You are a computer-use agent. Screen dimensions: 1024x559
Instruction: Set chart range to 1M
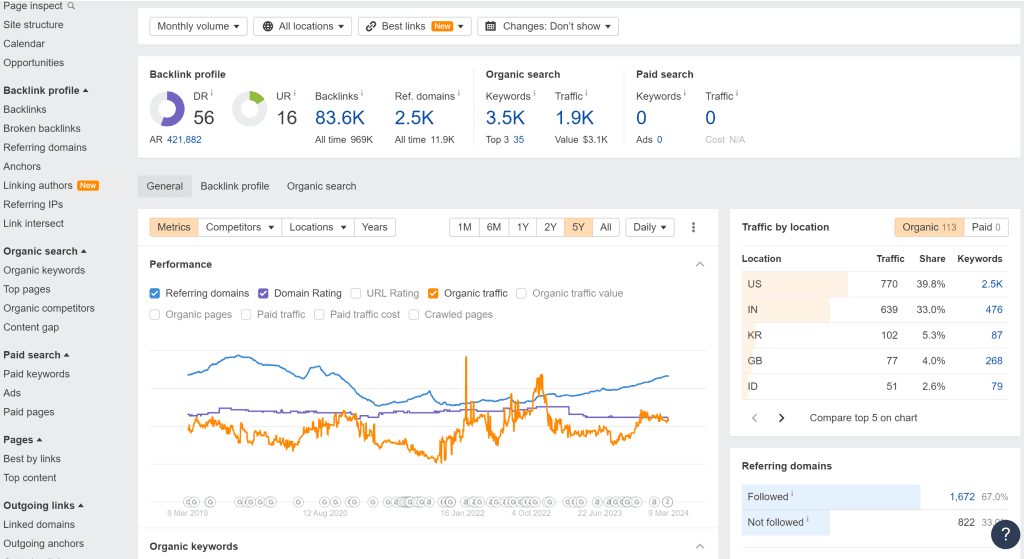click(464, 227)
